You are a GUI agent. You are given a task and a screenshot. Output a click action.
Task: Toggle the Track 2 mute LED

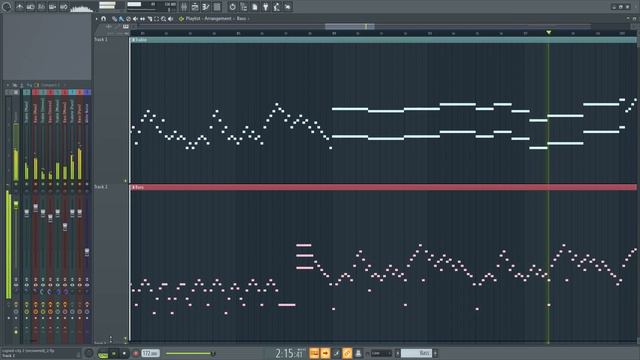(126, 338)
